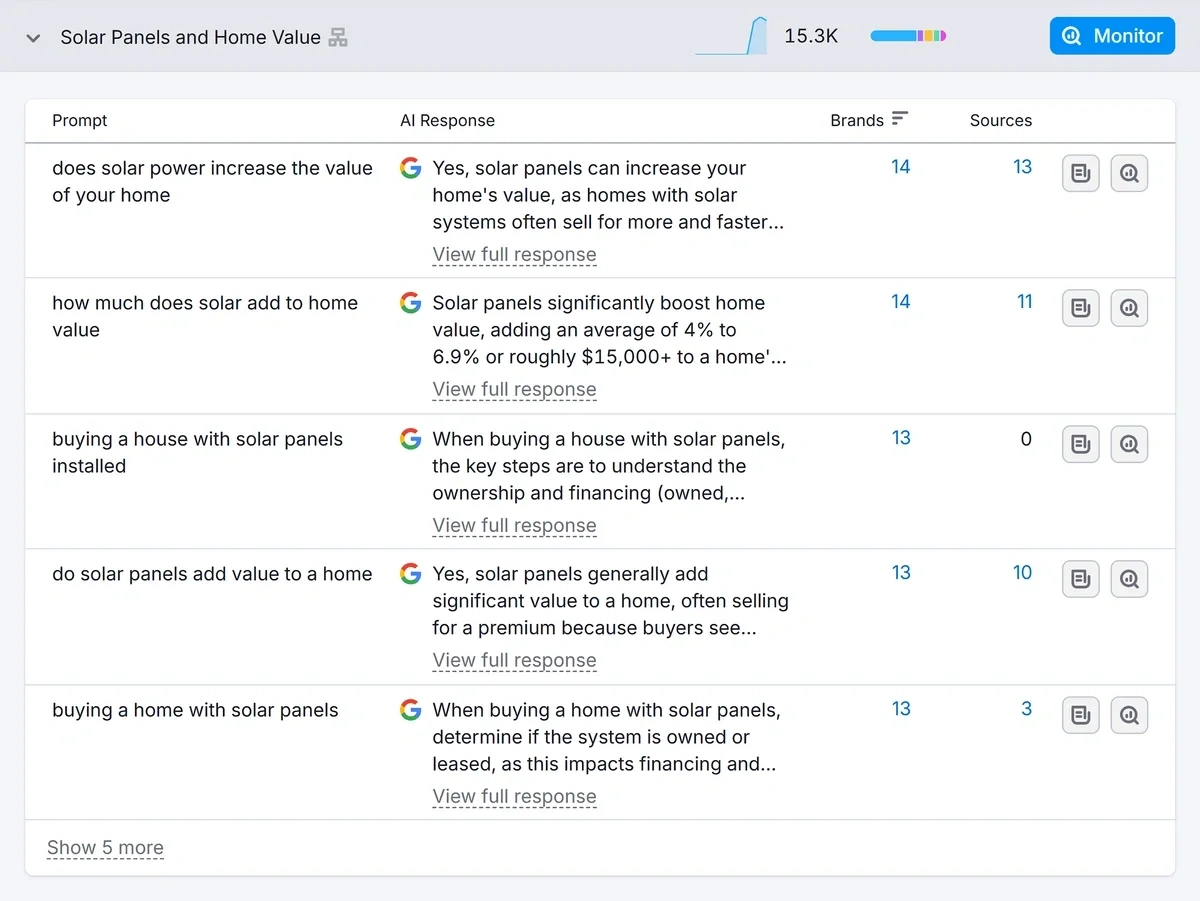Click the magnifier icon for 'do solar panels add value' row
Image resolution: width=1200 pixels, height=901 pixels.
[1129, 579]
